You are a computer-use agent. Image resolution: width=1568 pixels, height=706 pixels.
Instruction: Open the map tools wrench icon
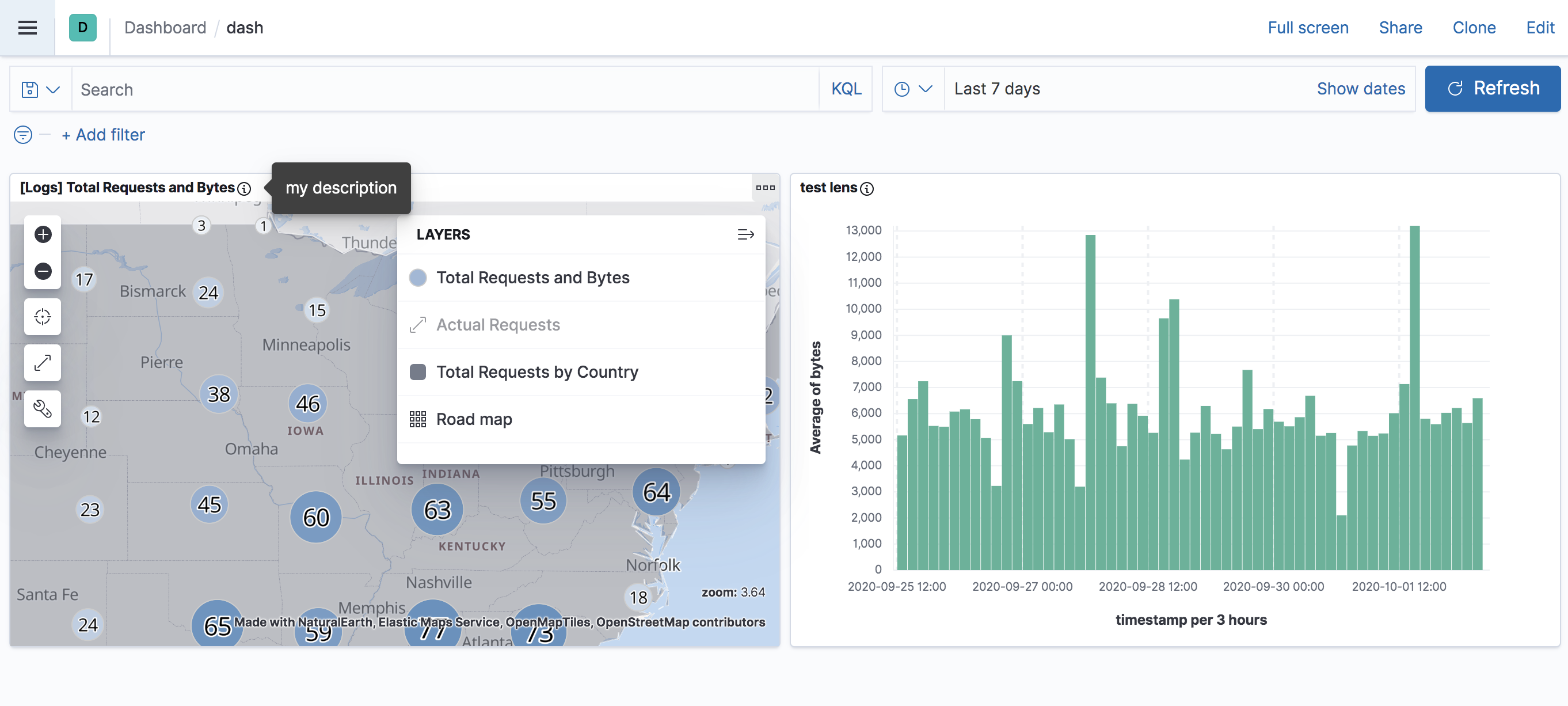click(43, 409)
